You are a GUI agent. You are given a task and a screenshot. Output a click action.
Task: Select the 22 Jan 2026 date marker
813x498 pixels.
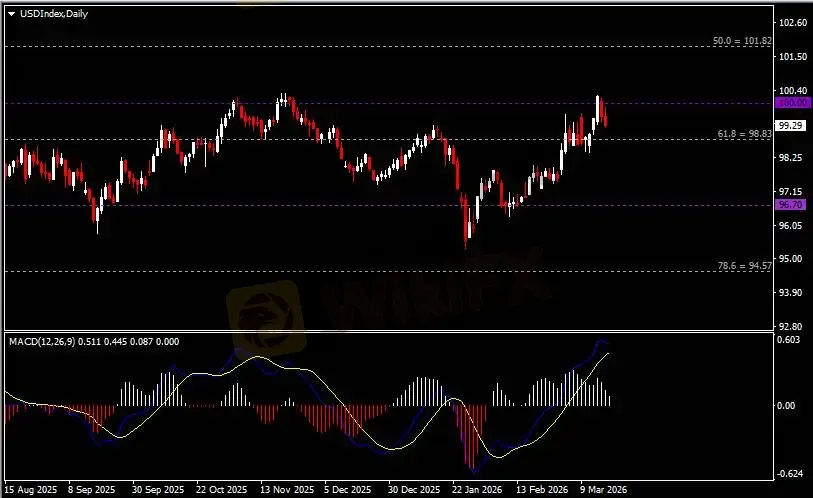(476, 490)
